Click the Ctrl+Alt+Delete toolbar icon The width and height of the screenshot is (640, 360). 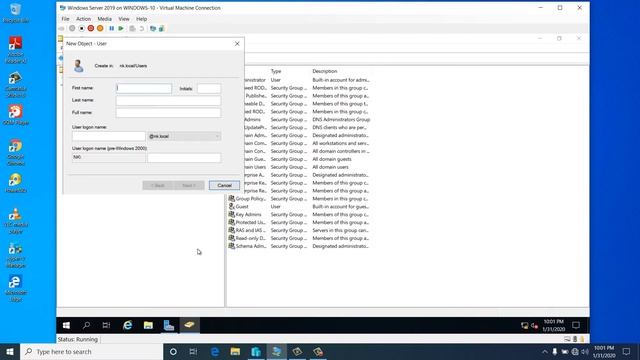62,29
